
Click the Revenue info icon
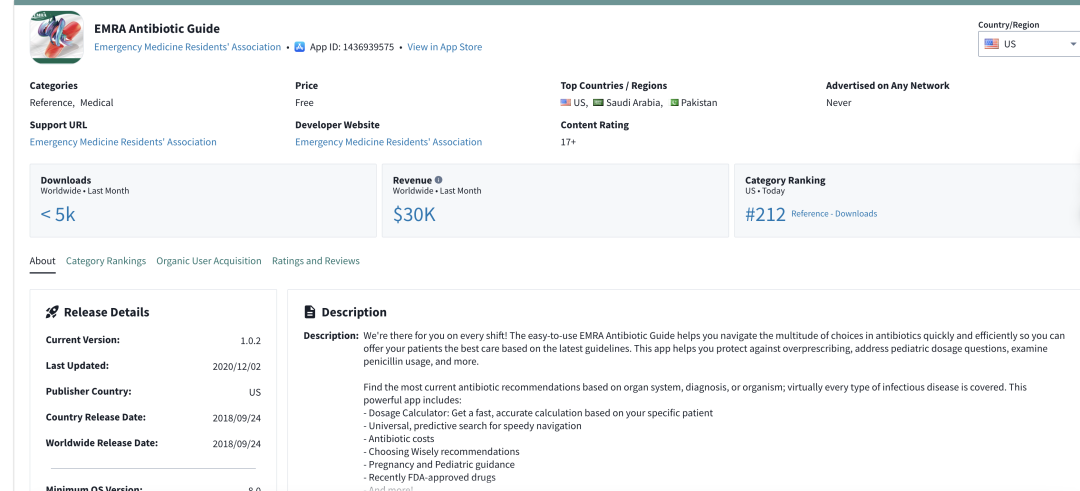pyautogui.click(x=439, y=180)
